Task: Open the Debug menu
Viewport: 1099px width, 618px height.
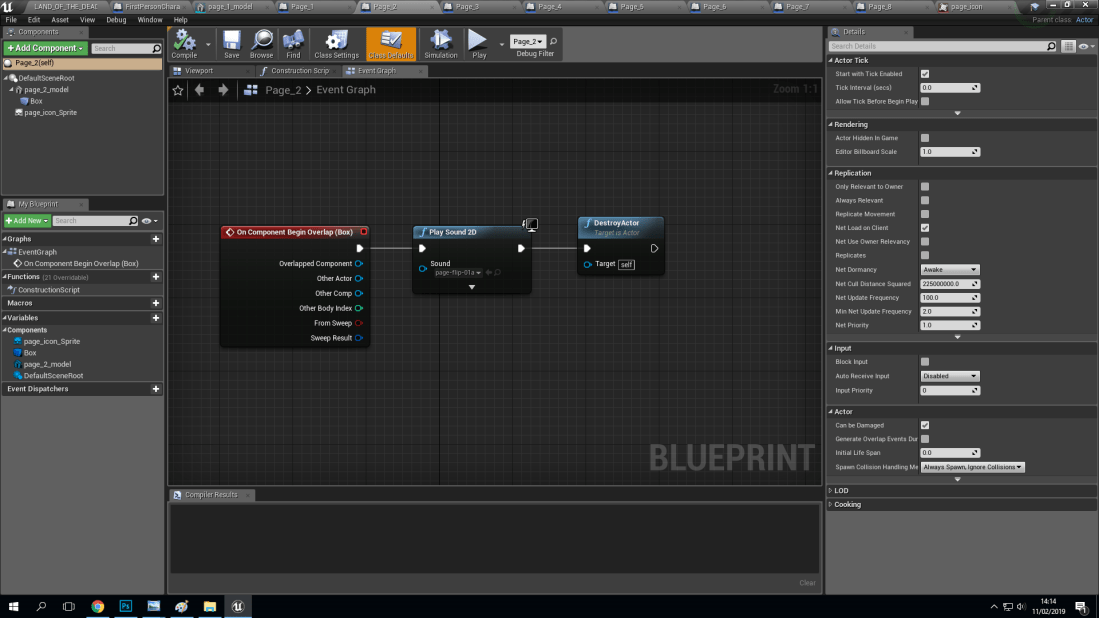Action: (115, 19)
